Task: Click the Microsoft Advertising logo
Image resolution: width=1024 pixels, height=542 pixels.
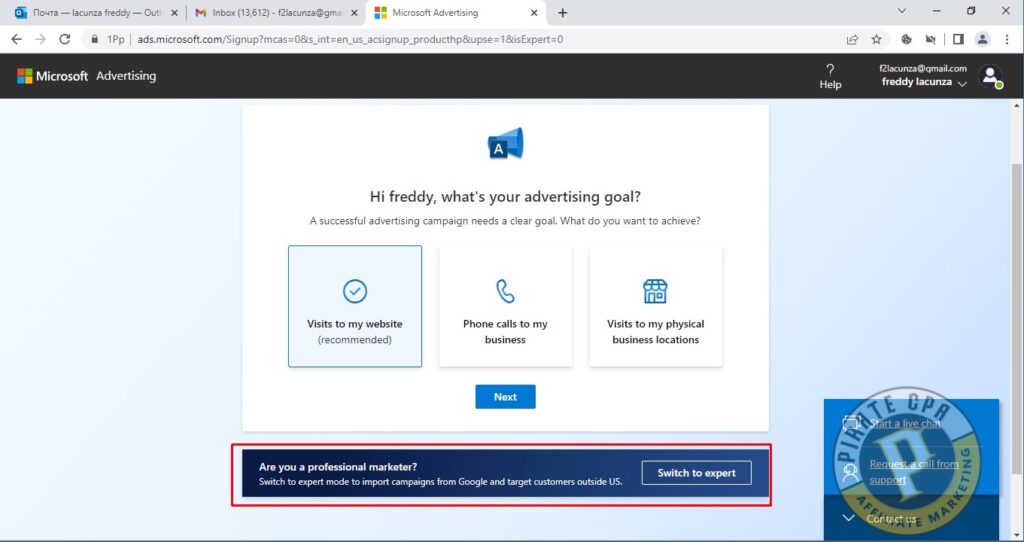Action: pyautogui.click(x=86, y=76)
